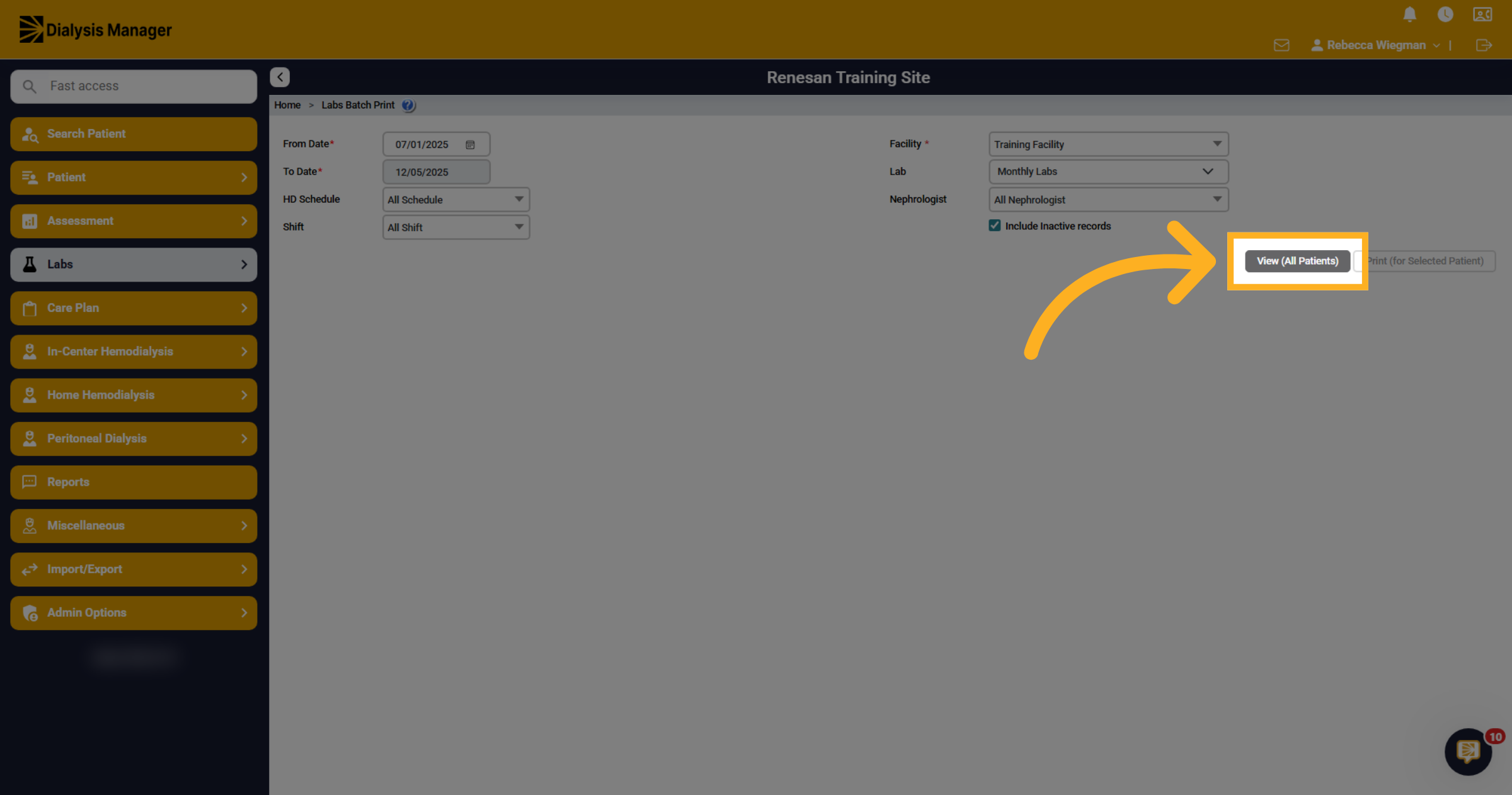The width and height of the screenshot is (1512, 795).
Task: Expand Peritoneal Dialysis menu
Action: pyautogui.click(x=134, y=438)
